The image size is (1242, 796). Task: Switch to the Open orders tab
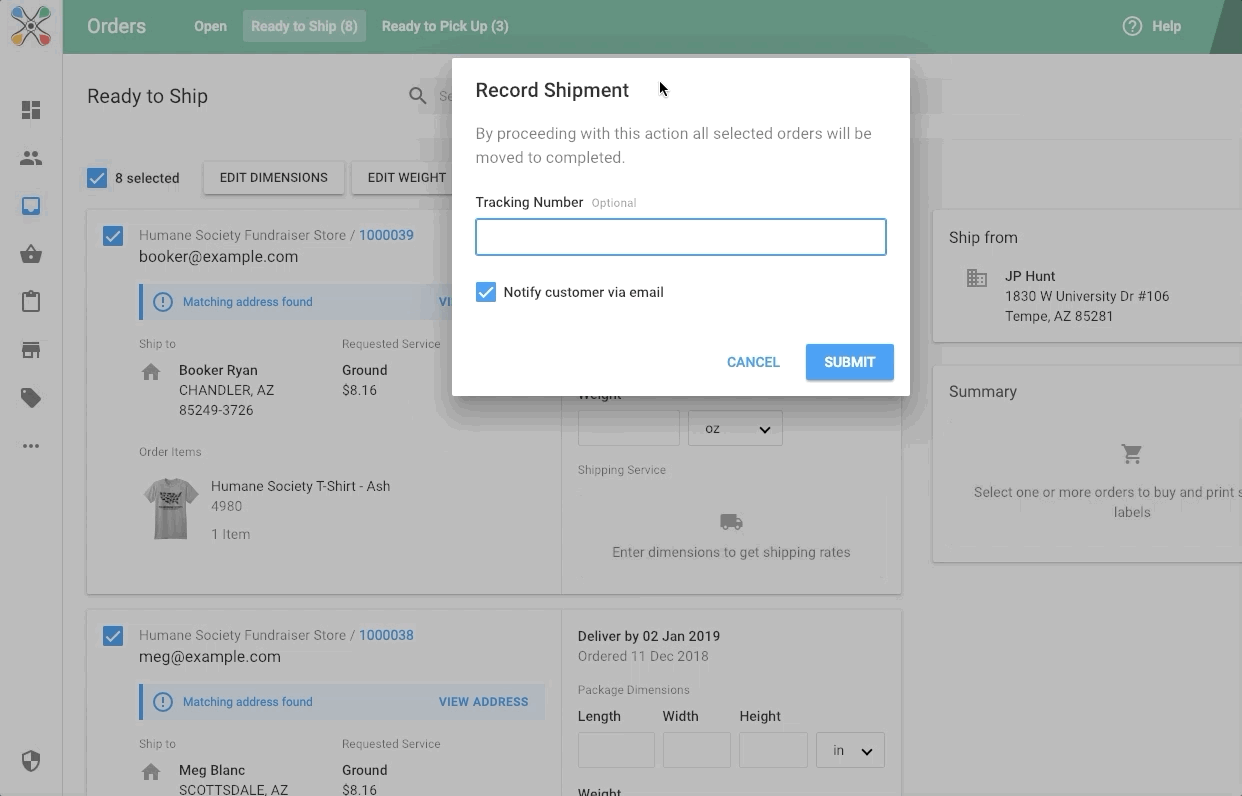pos(210,26)
